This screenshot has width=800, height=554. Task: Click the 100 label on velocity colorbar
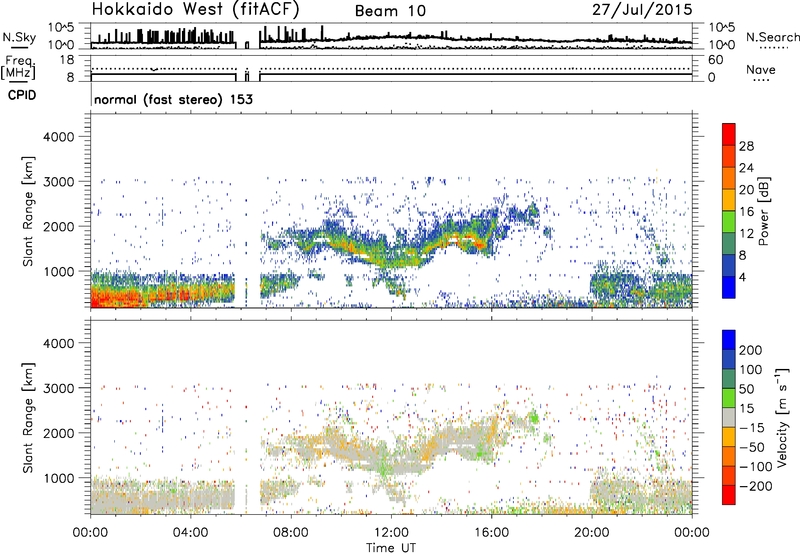tap(751, 369)
